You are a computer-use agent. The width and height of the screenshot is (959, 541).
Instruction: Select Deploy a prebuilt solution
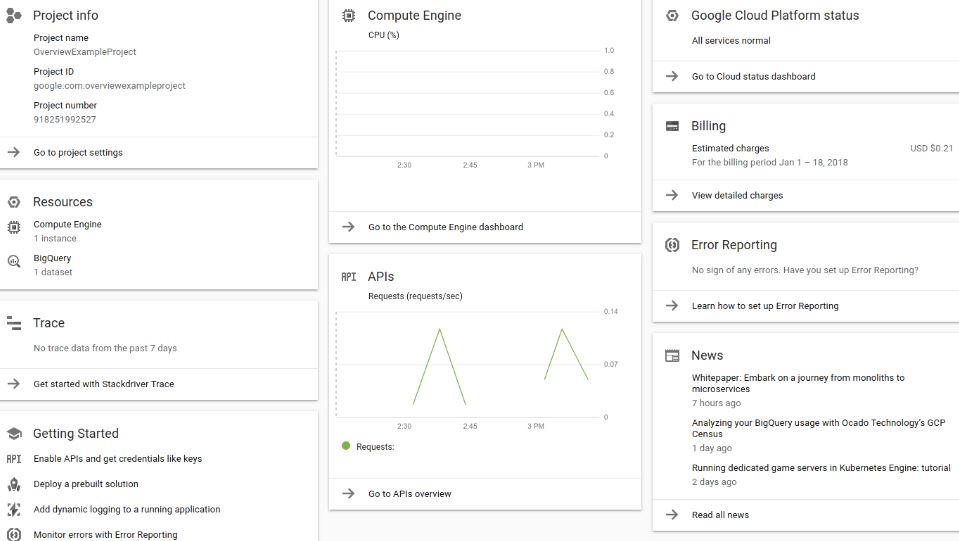coord(86,484)
